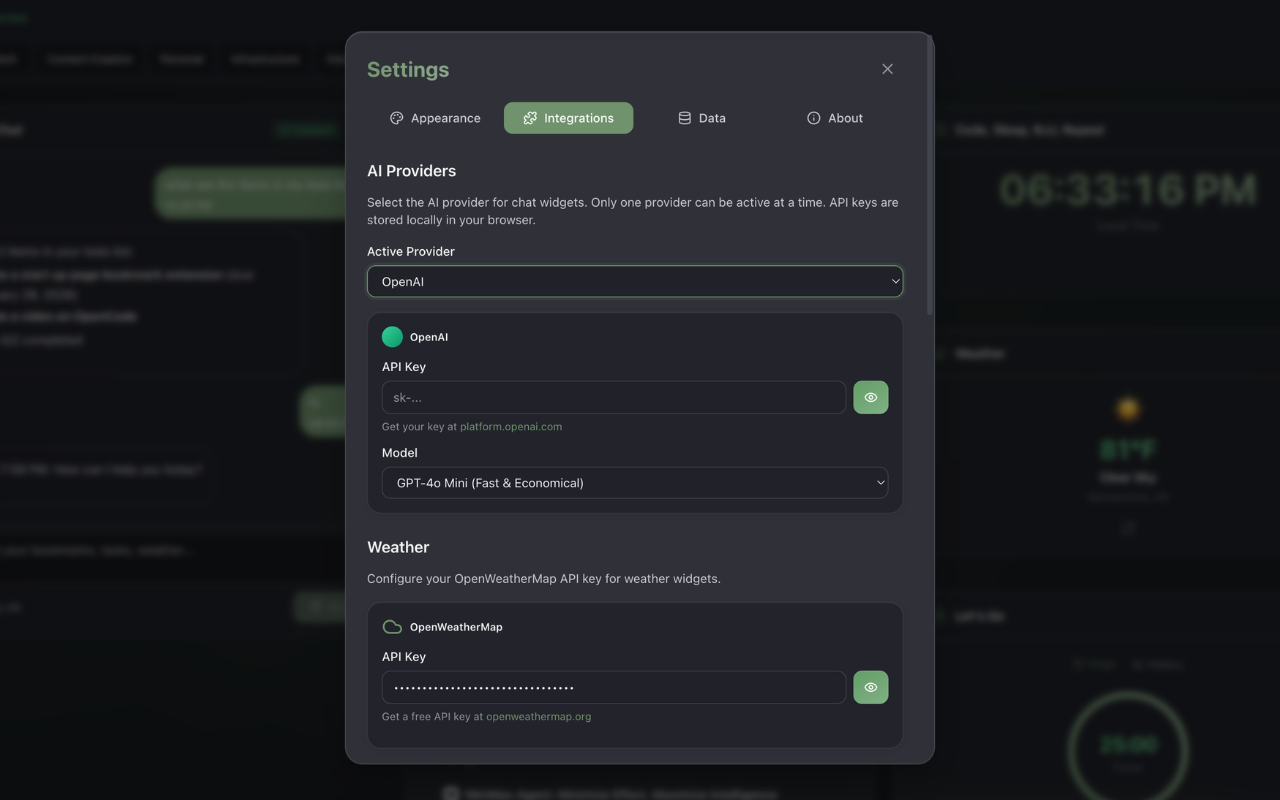Click the palette icon on the Appearance tab

[x=397, y=118]
